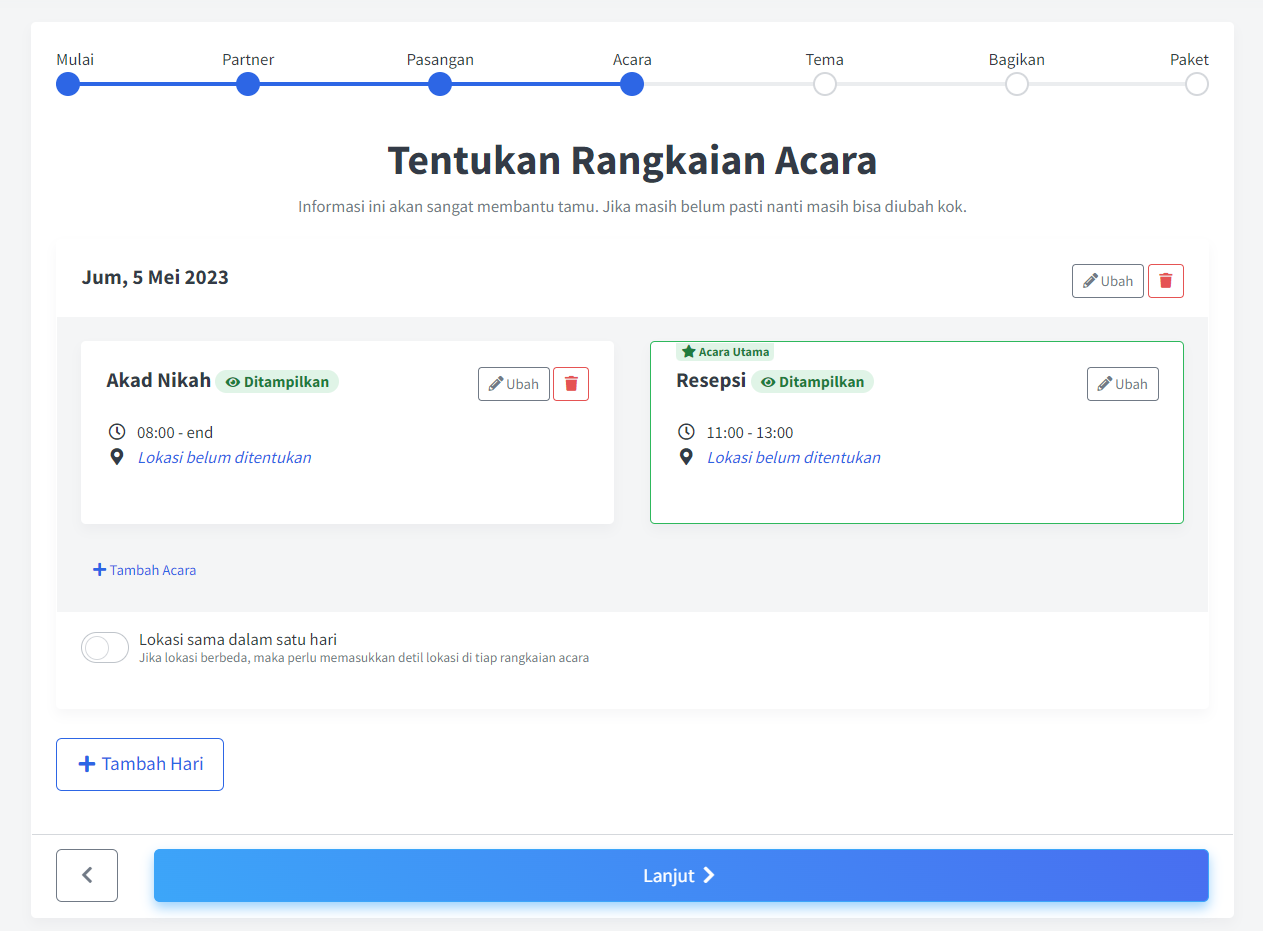Click the 11:00 - 13:00 time text

[750, 433]
